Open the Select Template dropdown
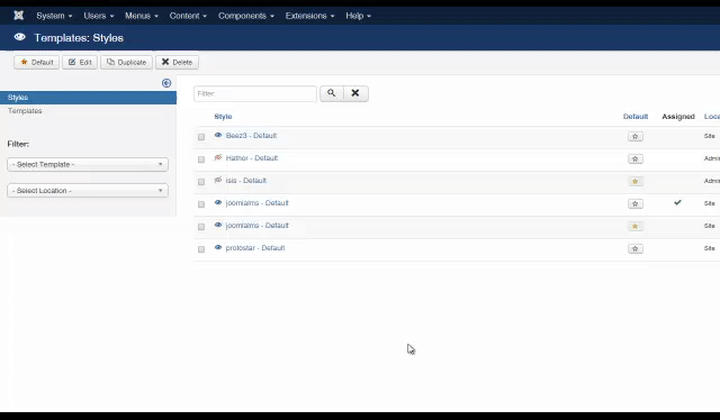 88,164
